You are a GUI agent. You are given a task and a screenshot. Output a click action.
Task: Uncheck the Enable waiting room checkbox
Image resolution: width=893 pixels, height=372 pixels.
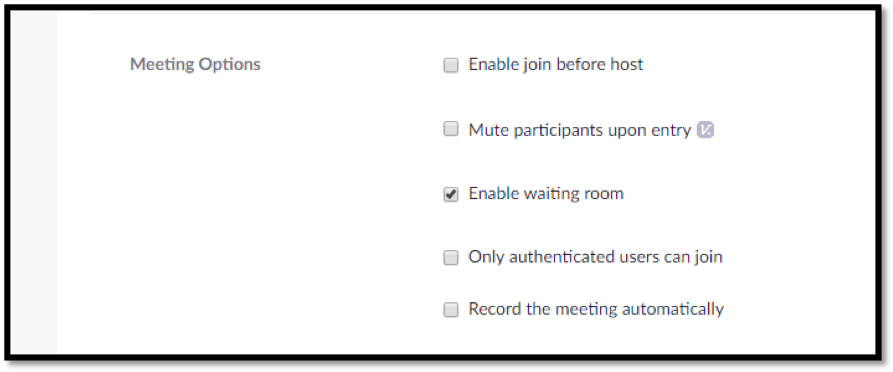pos(450,195)
